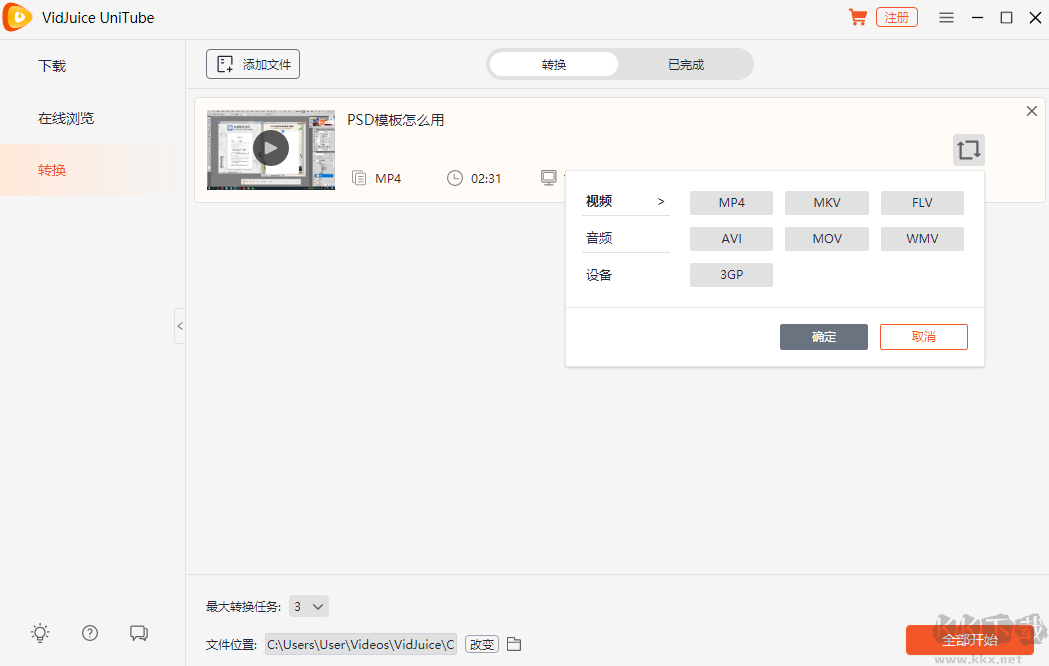Open the output folder icon next to 改变
This screenshot has height=666, width=1049.
[515, 644]
